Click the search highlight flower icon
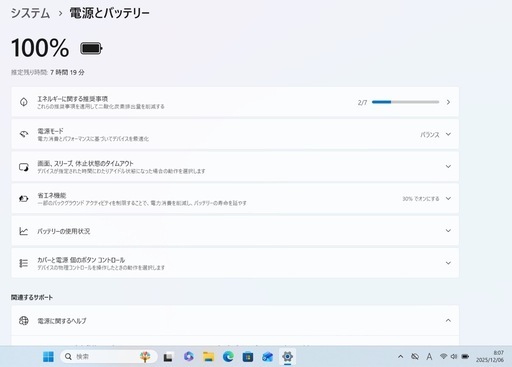Image resolution: width=512 pixels, height=367 pixels. pos(145,357)
